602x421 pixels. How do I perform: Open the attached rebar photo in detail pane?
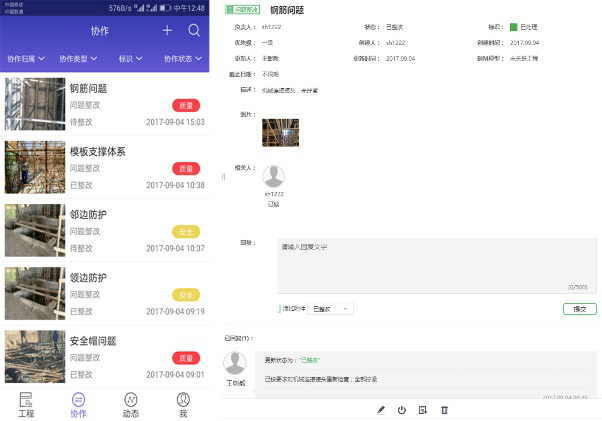click(x=280, y=133)
